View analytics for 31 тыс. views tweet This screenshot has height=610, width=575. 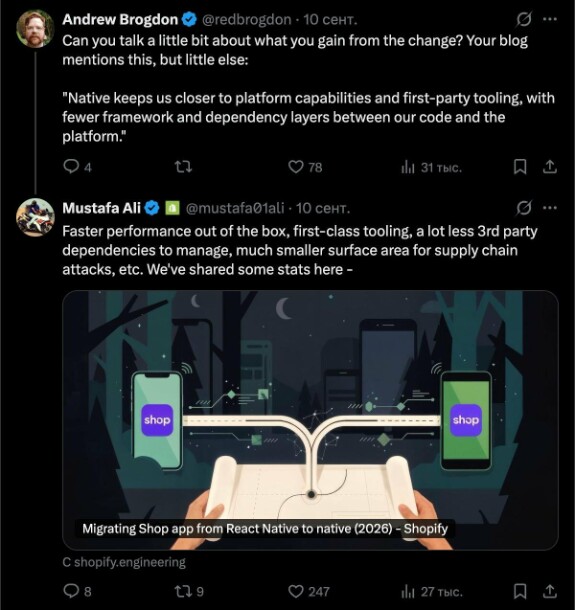431,168
